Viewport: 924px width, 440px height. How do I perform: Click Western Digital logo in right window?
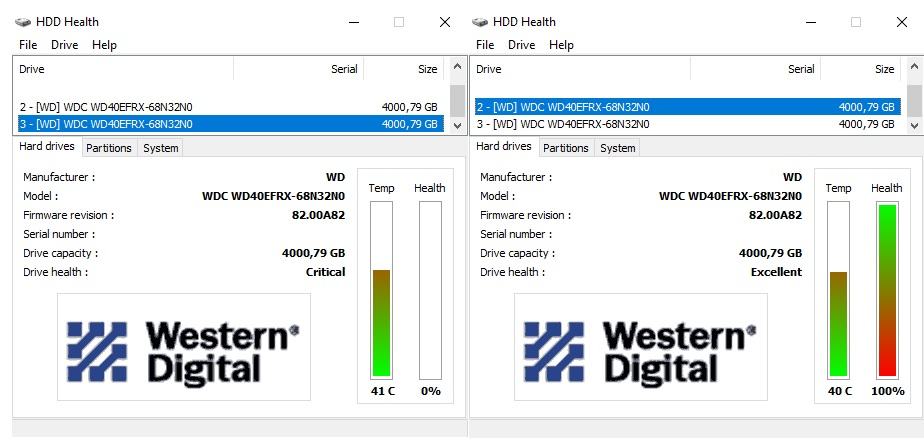641,347
